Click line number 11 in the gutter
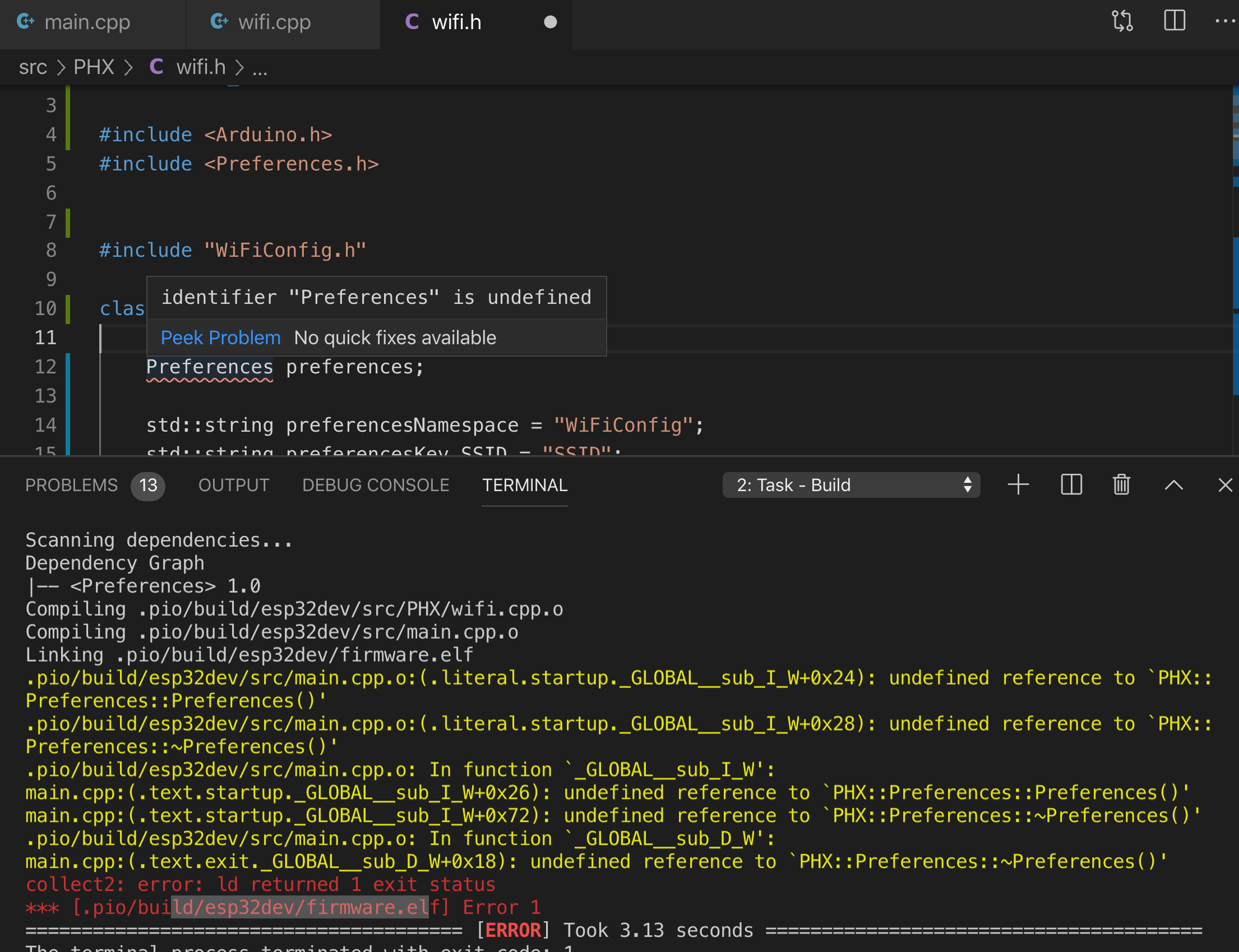Viewport: 1239px width, 952px height. [x=45, y=338]
